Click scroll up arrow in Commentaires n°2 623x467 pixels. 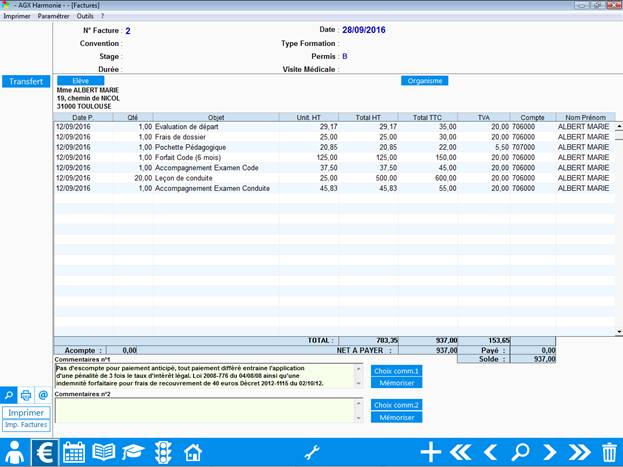tap(358, 403)
